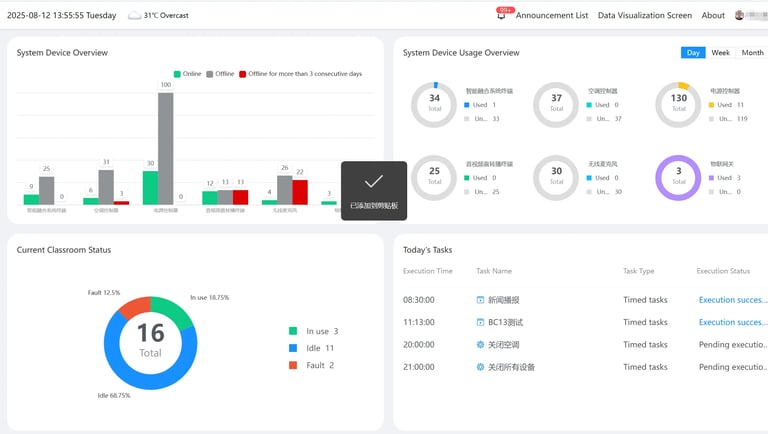
Task: Click the Fault legend red swatch
Action: pyautogui.click(x=293, y=365)
